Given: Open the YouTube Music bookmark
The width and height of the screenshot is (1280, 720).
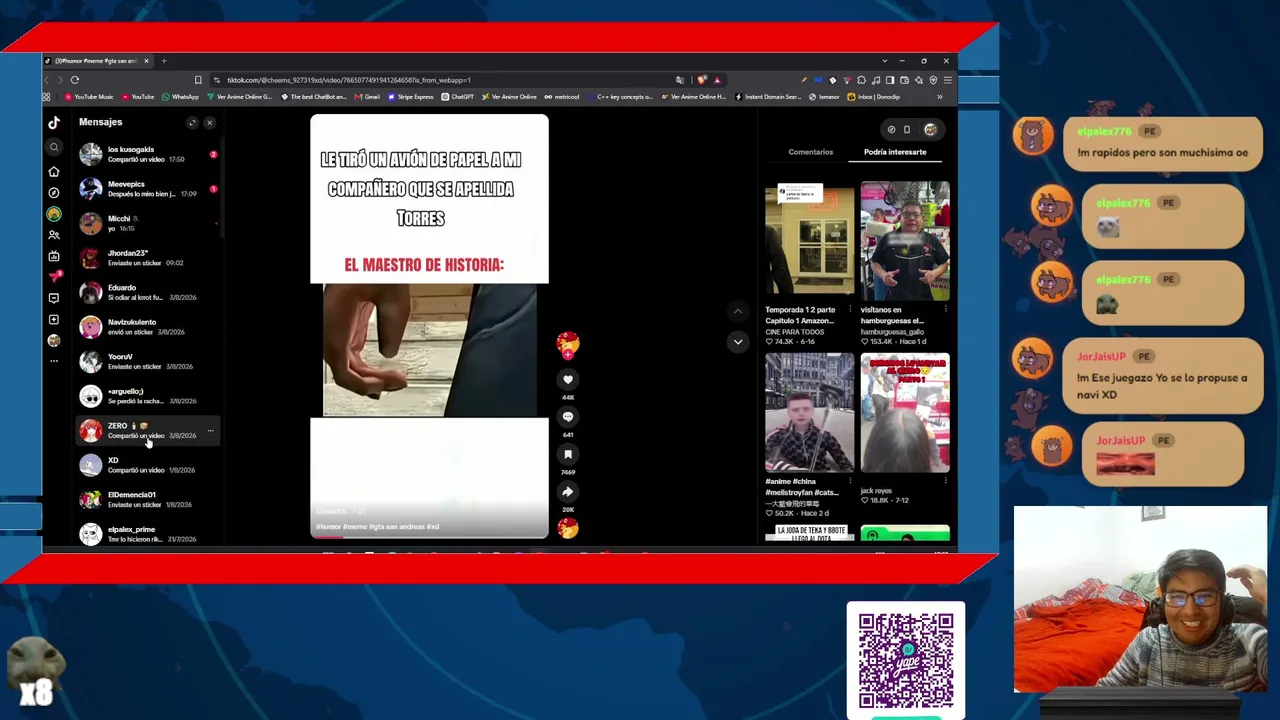Looking at the screenshot, I should (88, 97).
